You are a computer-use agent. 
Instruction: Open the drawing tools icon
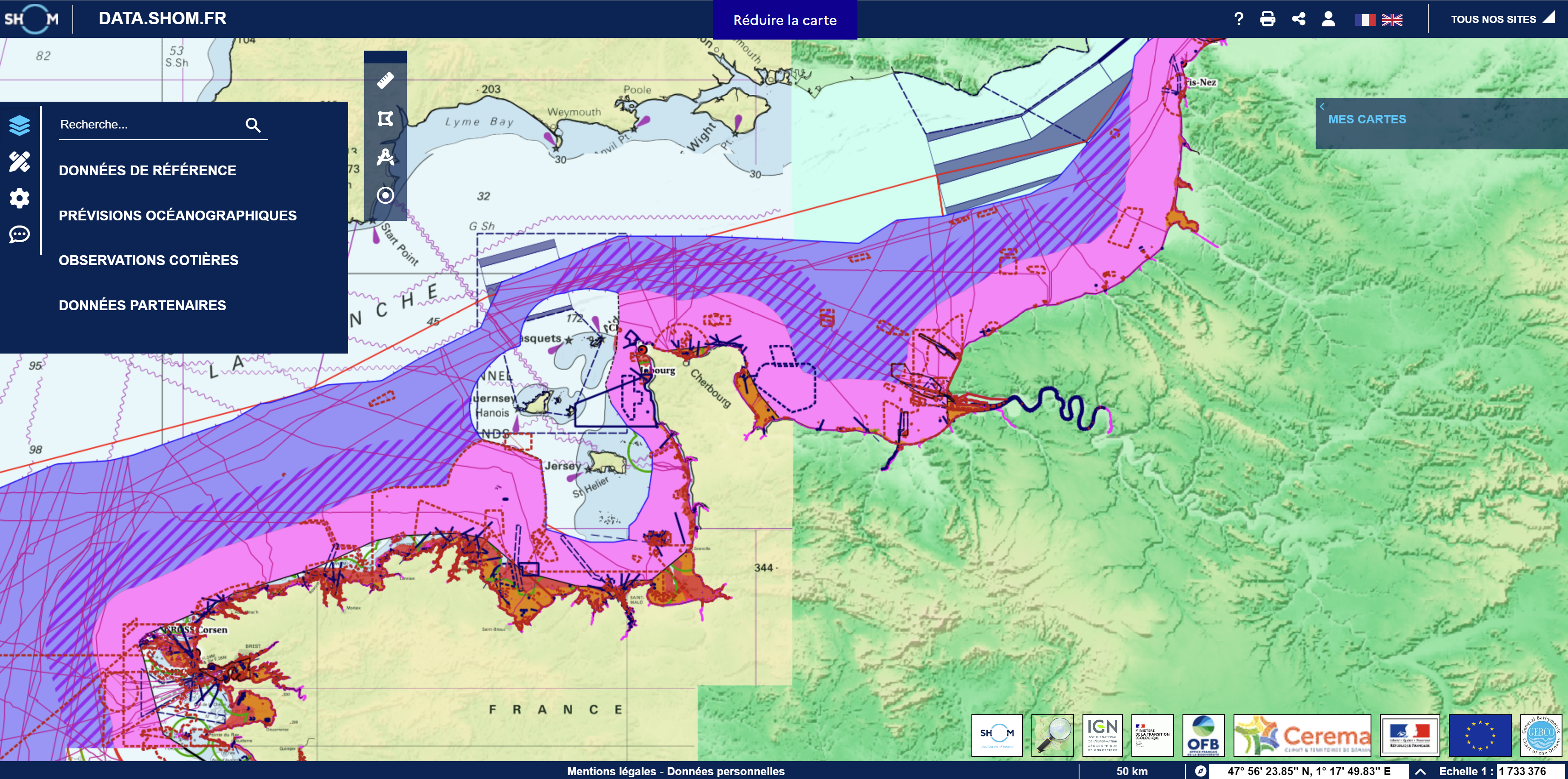click(20, 162)
